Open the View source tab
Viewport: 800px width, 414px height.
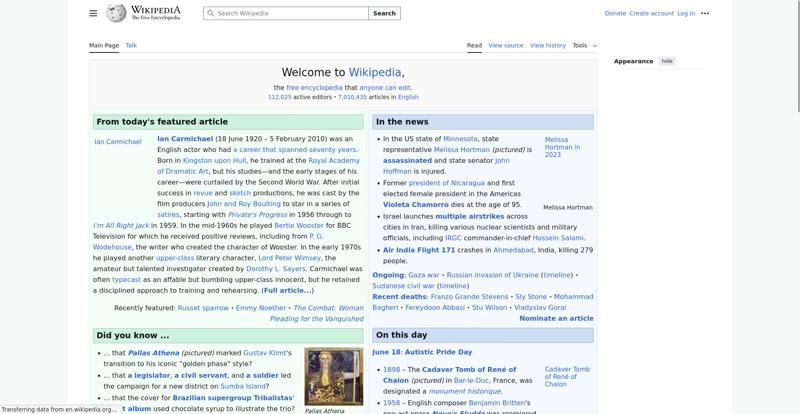coord(506,45)
